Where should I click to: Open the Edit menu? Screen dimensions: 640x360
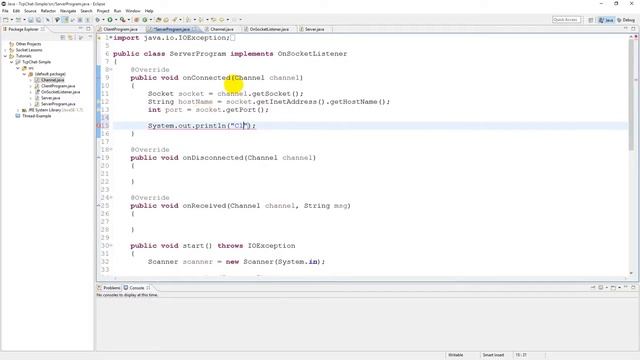[16, 11]
